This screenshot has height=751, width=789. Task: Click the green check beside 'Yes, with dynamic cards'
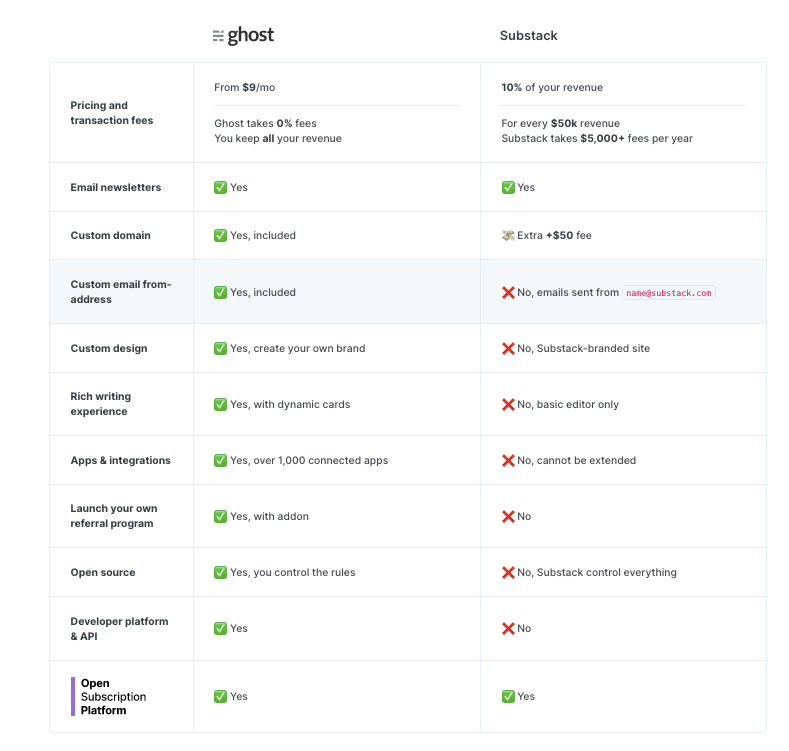coord(220,404)
